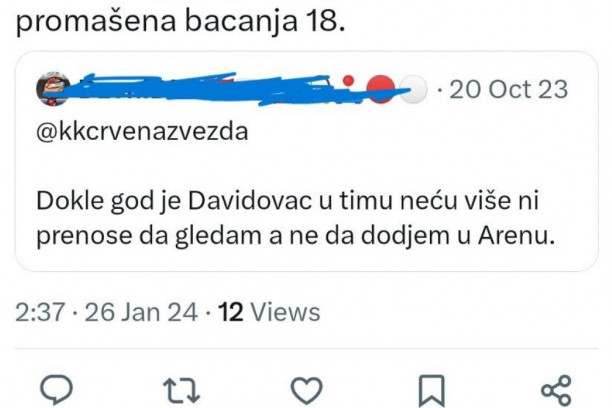Viewport: 612px width, 408px height.
Task: Click the 2:37 posting time
Action: coord(40,312)
